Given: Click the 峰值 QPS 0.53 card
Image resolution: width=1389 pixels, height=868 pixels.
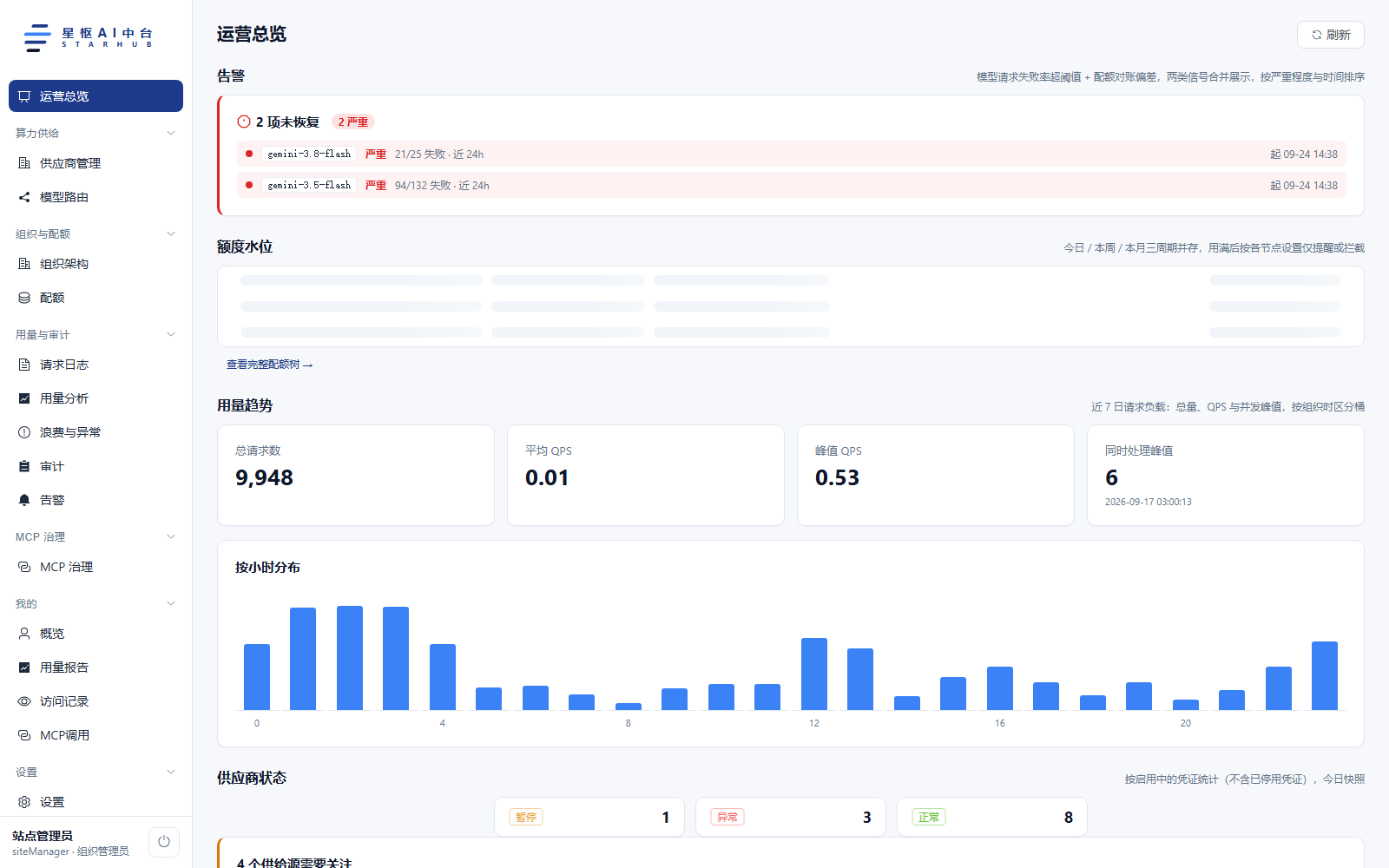Looking at the screenshot, I should click(x=936, y=475).
